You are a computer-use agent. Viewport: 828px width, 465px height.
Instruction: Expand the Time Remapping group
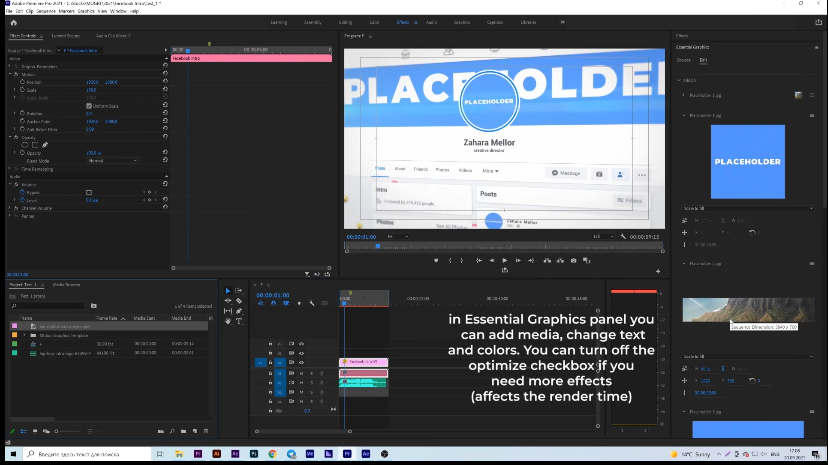10,169
